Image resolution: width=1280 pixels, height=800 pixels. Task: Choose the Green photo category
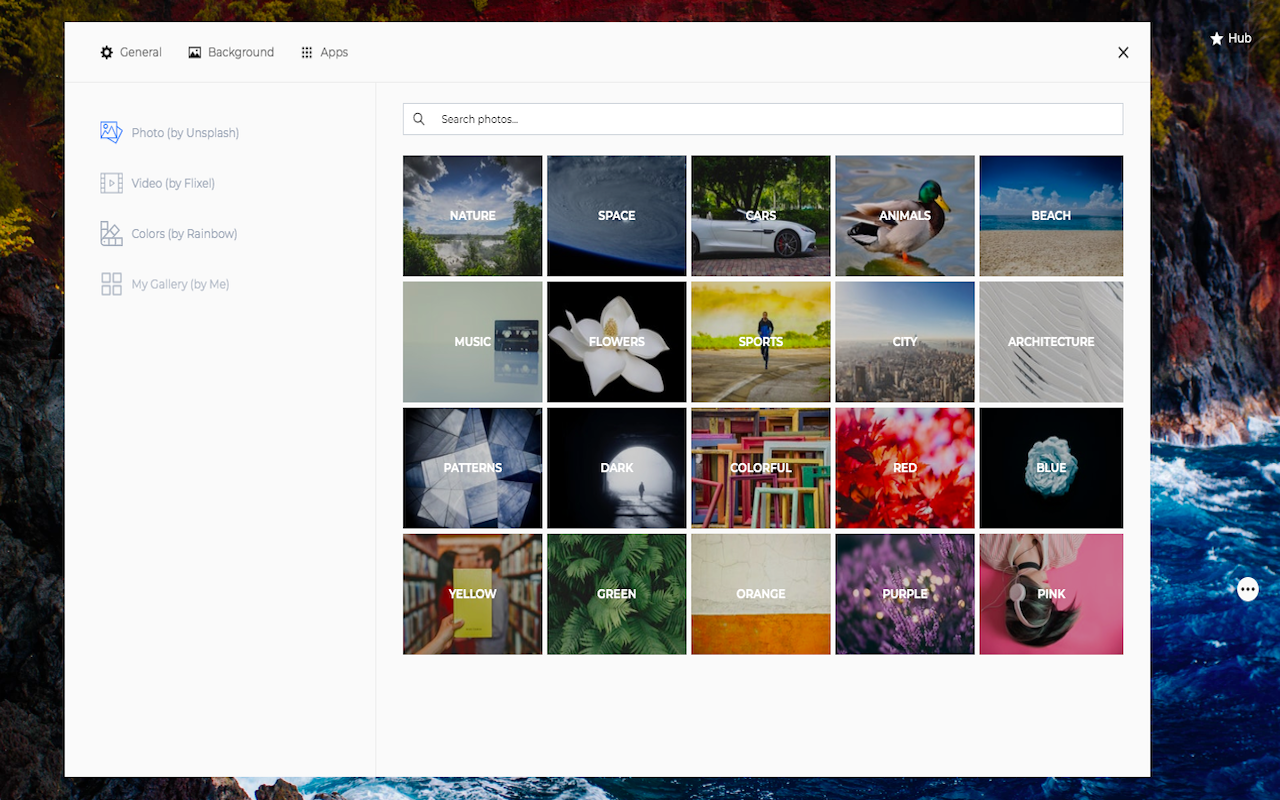[x=617, y=594]
